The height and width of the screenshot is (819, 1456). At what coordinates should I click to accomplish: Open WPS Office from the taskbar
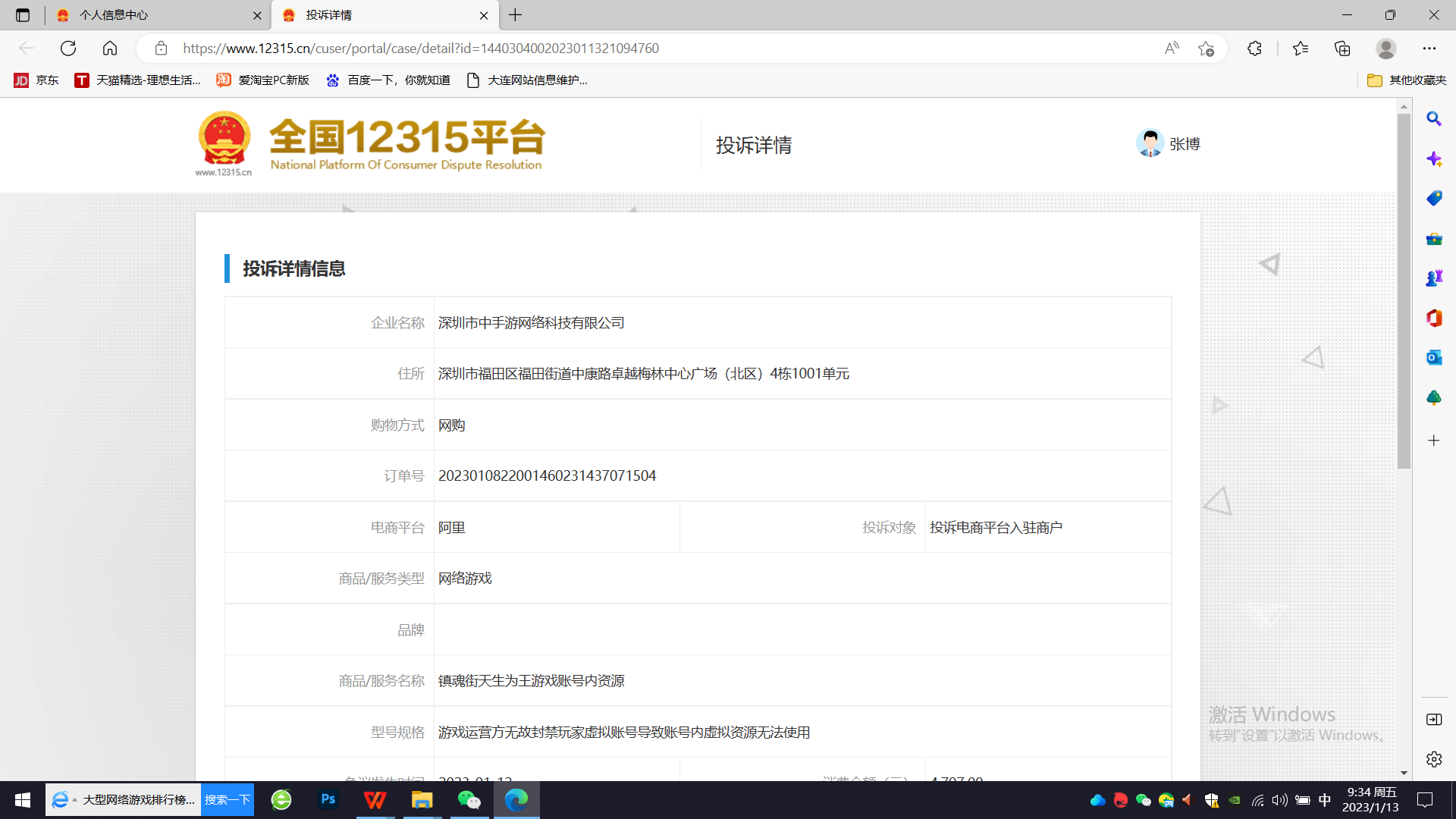tap(375, 799)
